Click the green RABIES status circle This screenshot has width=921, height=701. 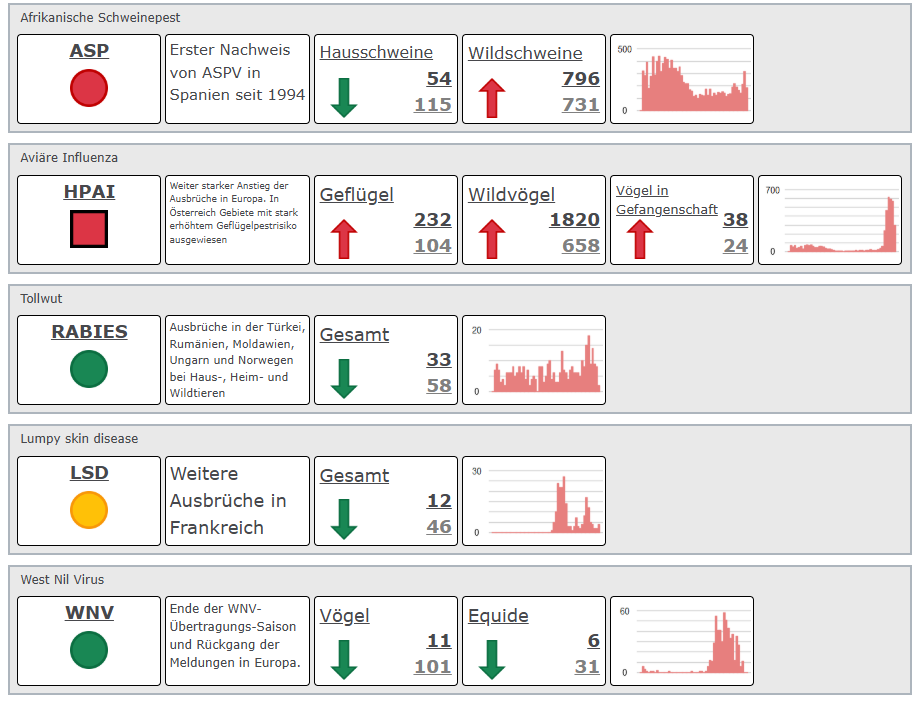pyautogui.click(x=89, y=369)
